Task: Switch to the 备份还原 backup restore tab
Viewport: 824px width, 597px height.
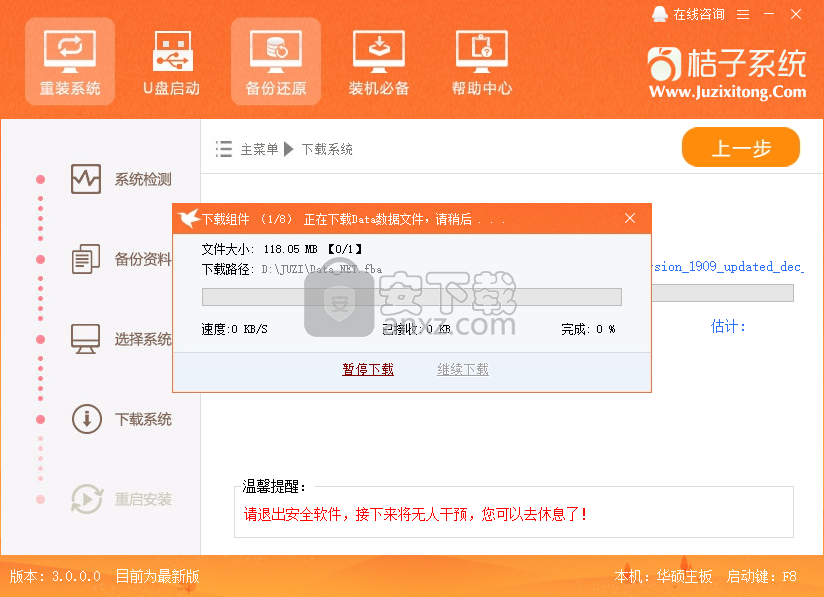Action: (x=276, y=61)
